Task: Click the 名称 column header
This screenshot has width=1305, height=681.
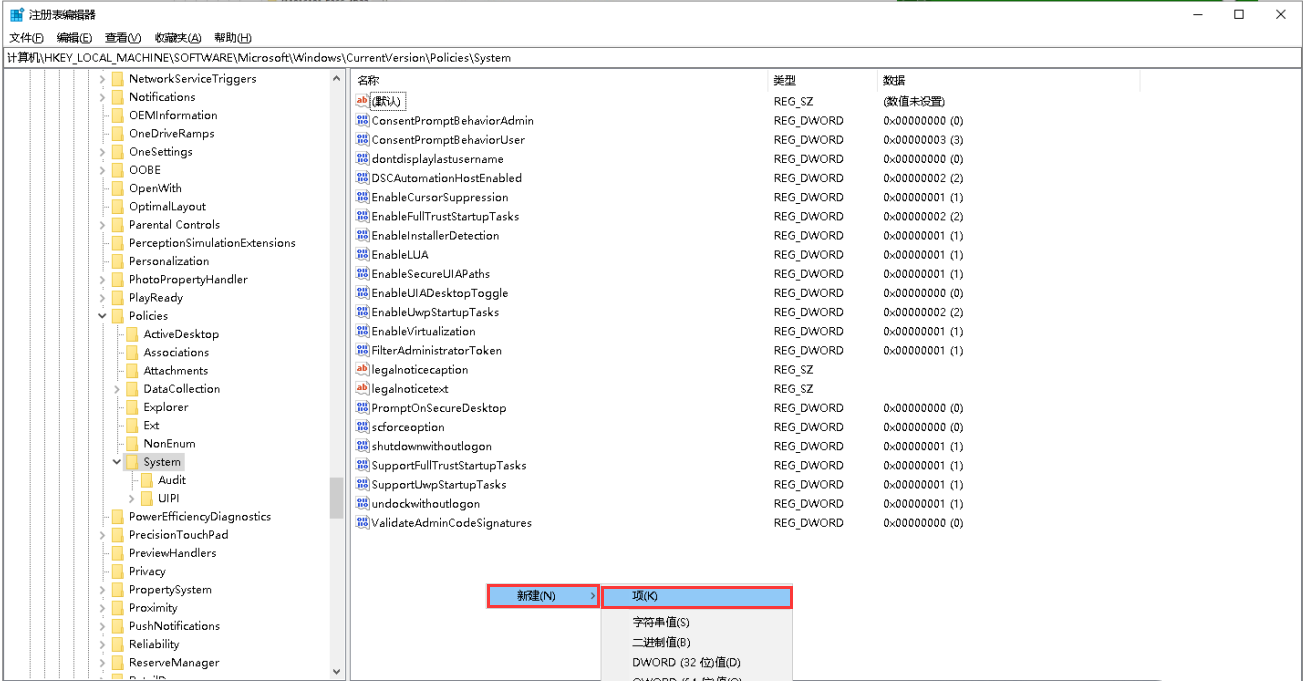Action: pos(560,80)
